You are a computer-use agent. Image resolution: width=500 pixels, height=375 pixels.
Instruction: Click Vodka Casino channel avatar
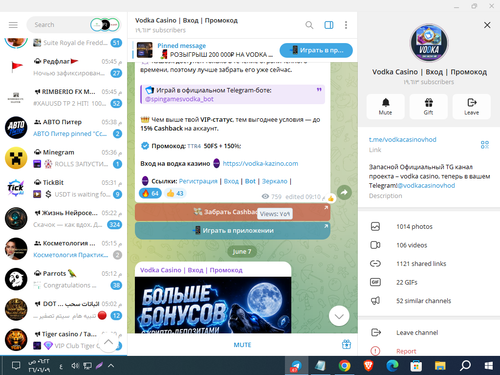point(429,43)
